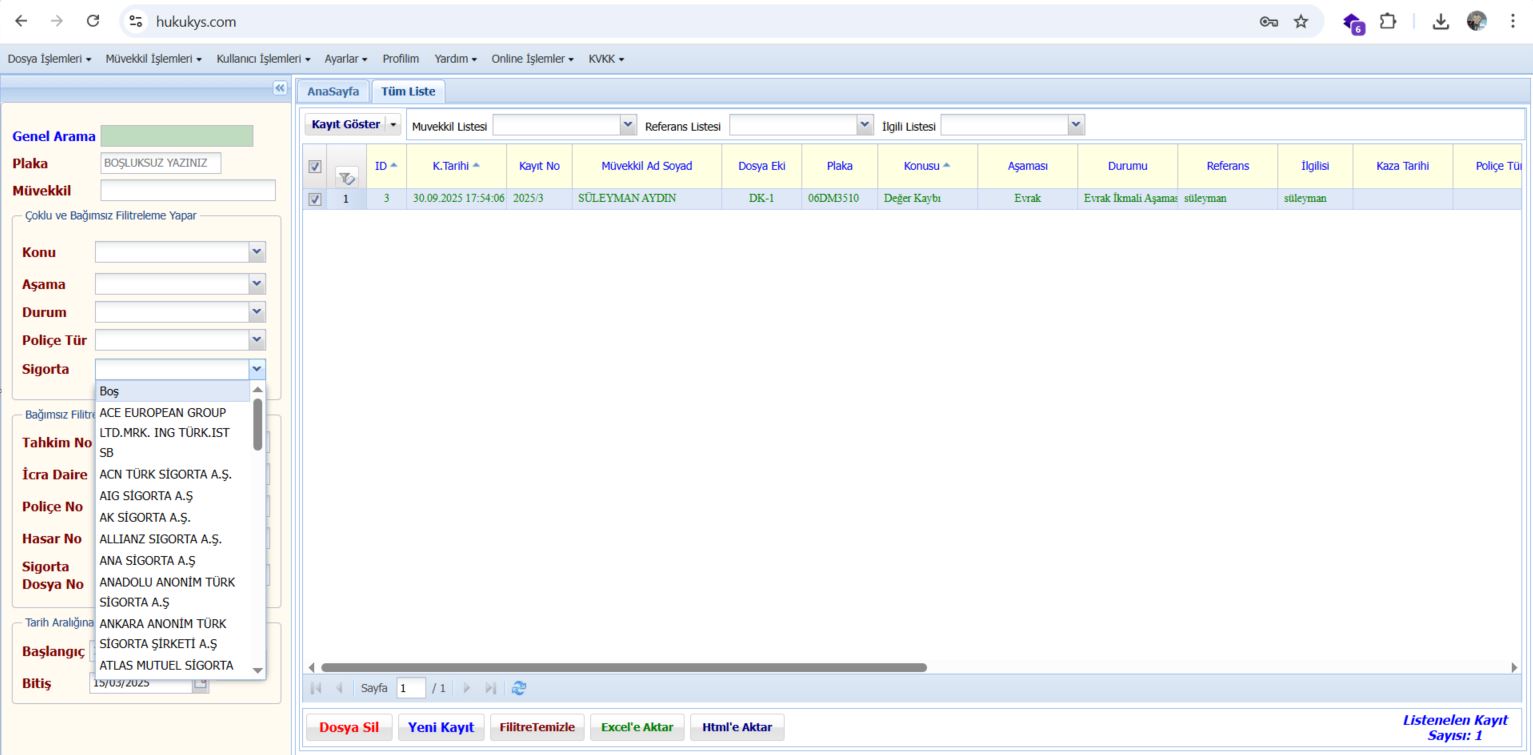Viewport: 1533px width, 755px height.
Task: Refresh the list using pager reload icon
Action: pyautogui.click(x=519, y=688)
